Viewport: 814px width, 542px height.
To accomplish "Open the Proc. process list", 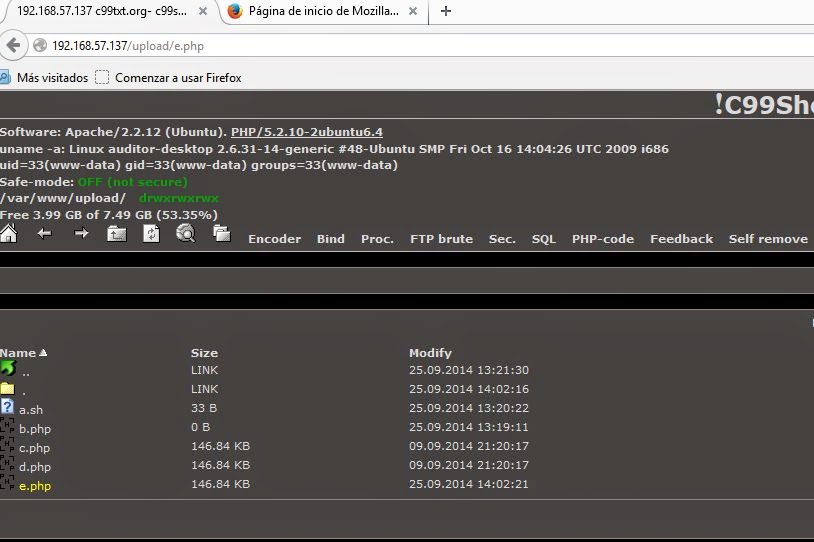I will (x=377, y=239).
